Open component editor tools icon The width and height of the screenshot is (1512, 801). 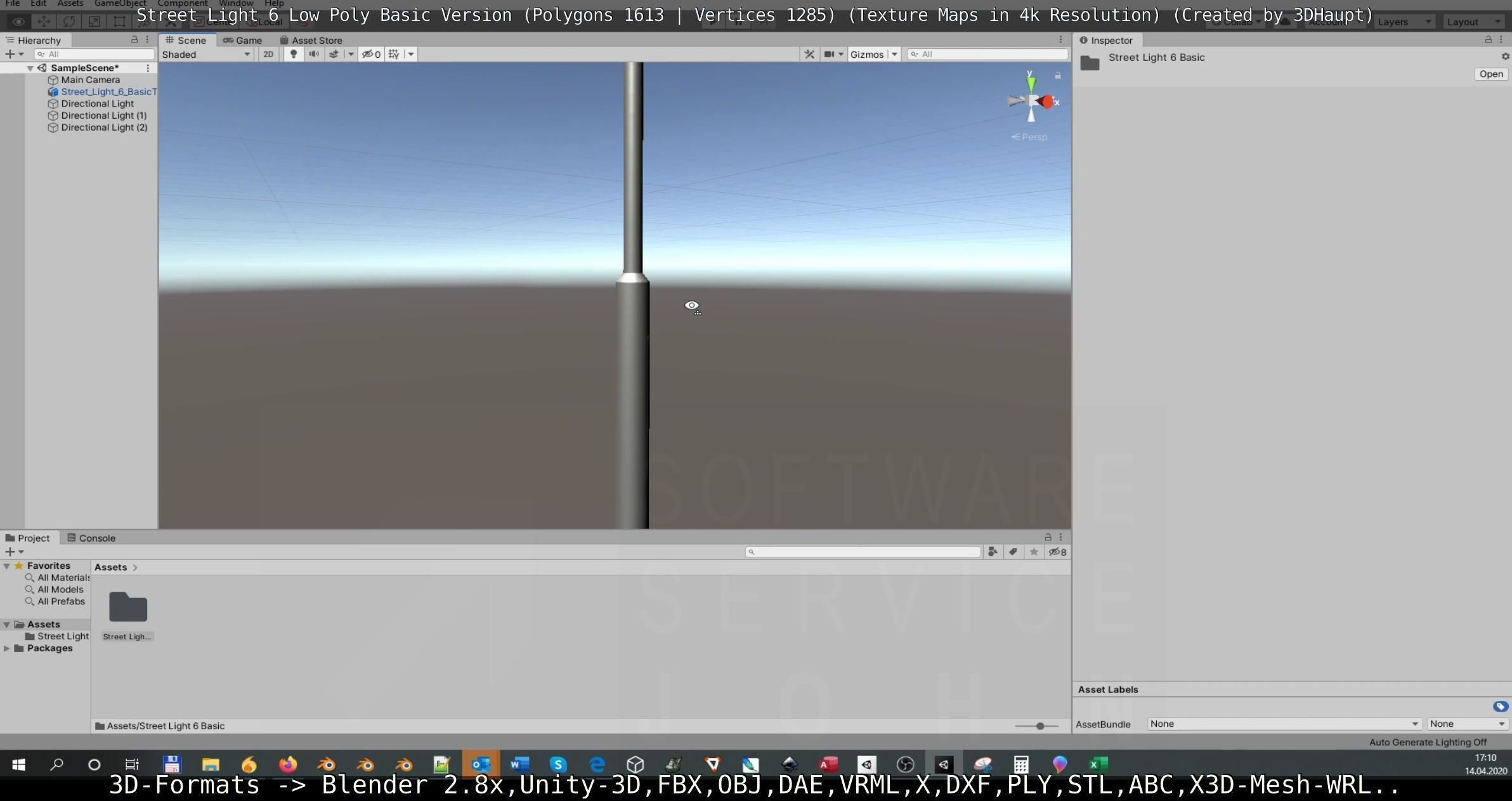tap(809, 55)
